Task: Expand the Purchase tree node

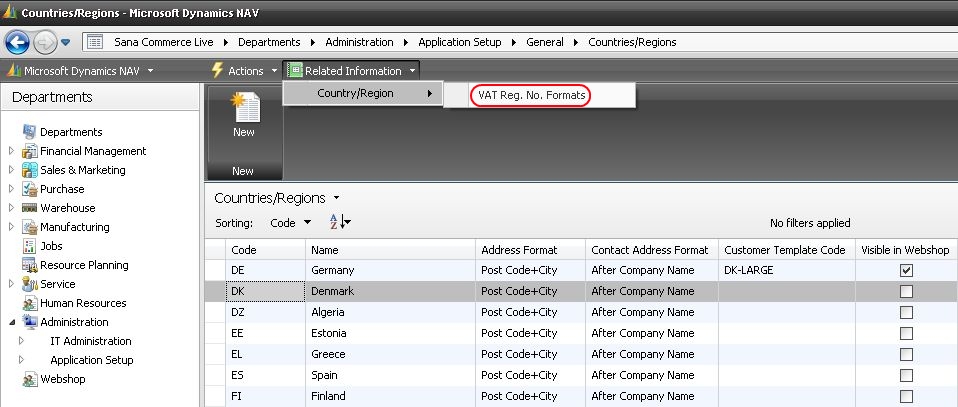Action: coord(11,188)
